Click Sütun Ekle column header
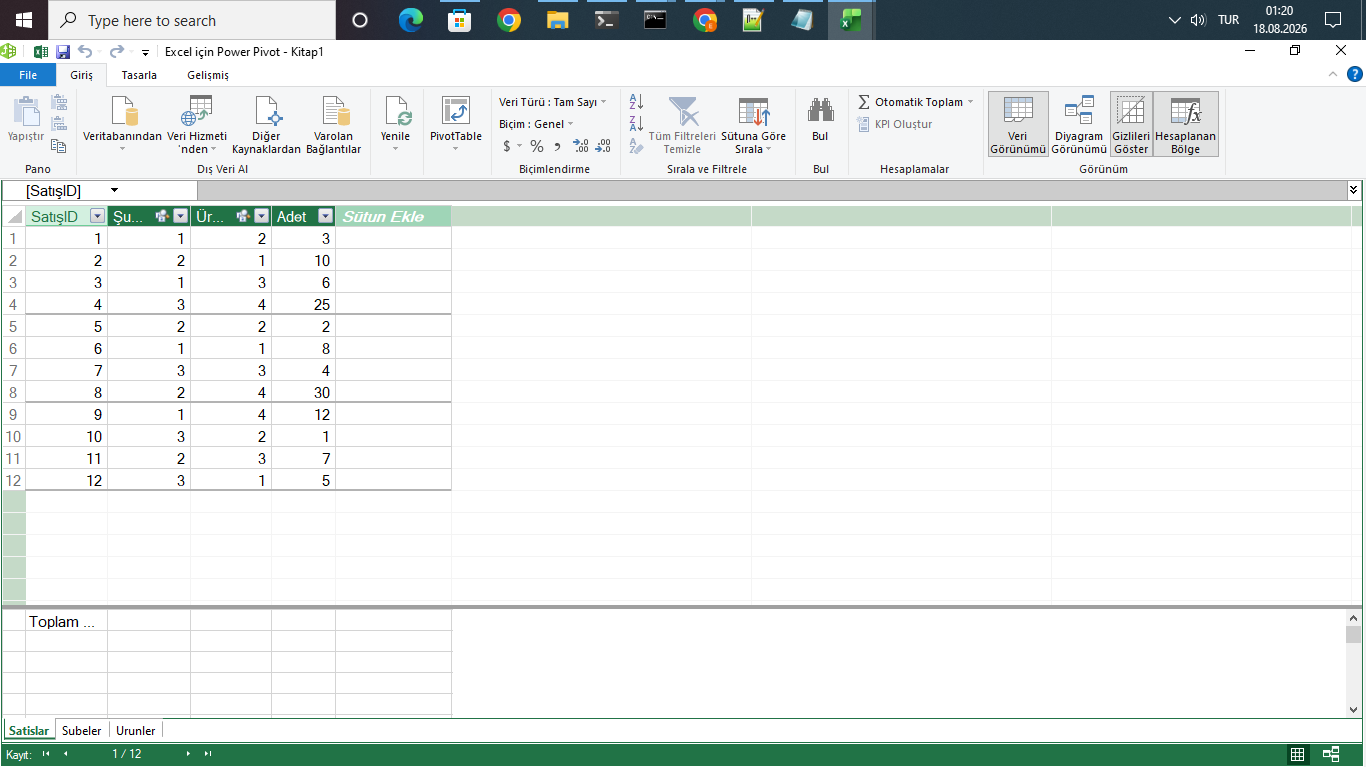This screenshot has width=1366, height=768. coord(393,216)
